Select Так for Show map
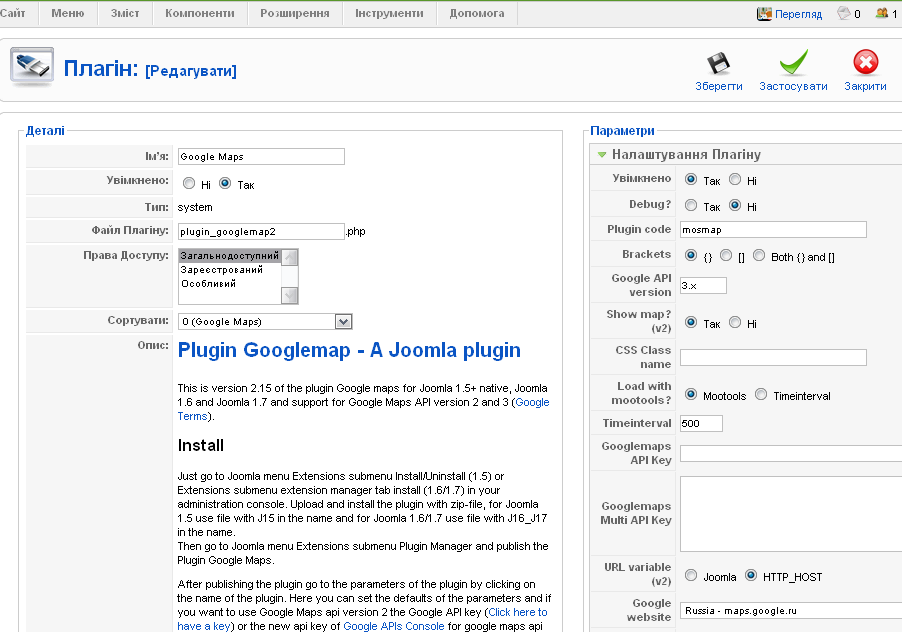This screenshot has height=632, width=902. [691, 323]
